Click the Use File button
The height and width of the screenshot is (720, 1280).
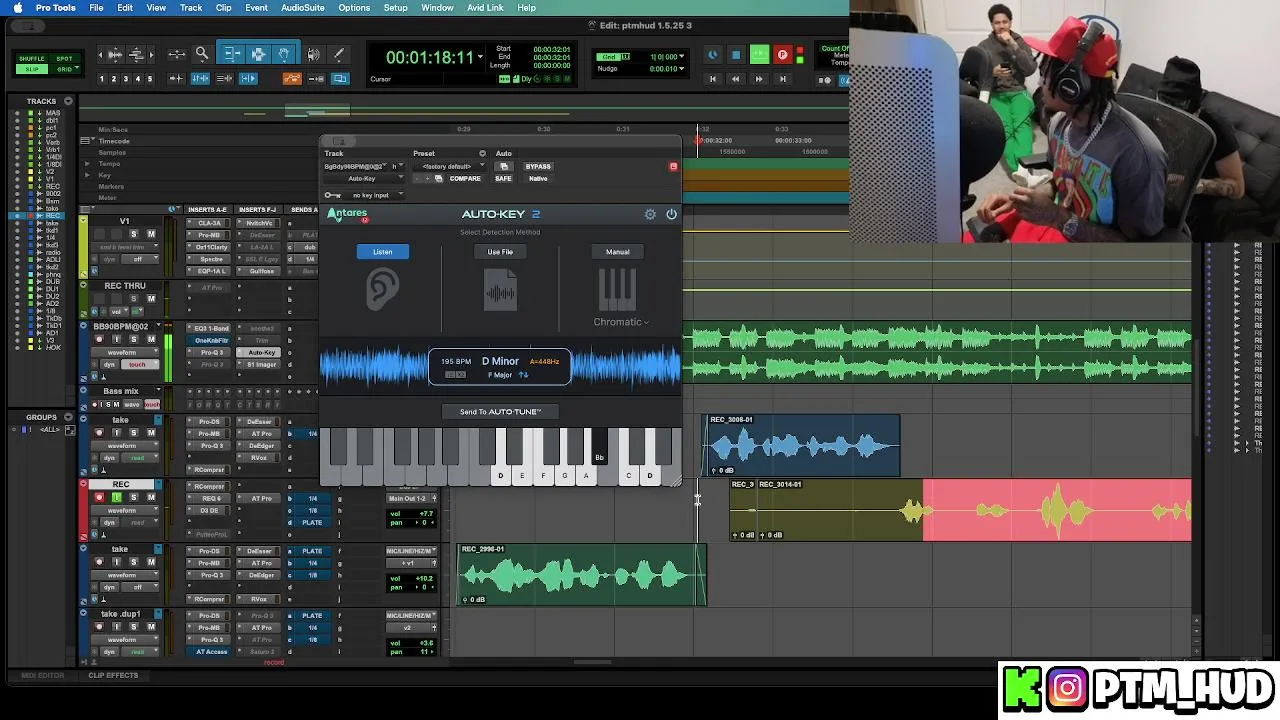coord(500,252)
